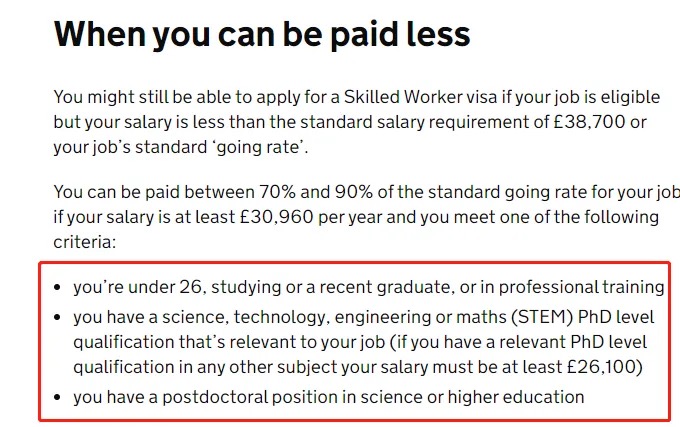This screenshot has width=680, height=427.
Task: Click 'higher education' in the last bullet
Action: [516, 398]
